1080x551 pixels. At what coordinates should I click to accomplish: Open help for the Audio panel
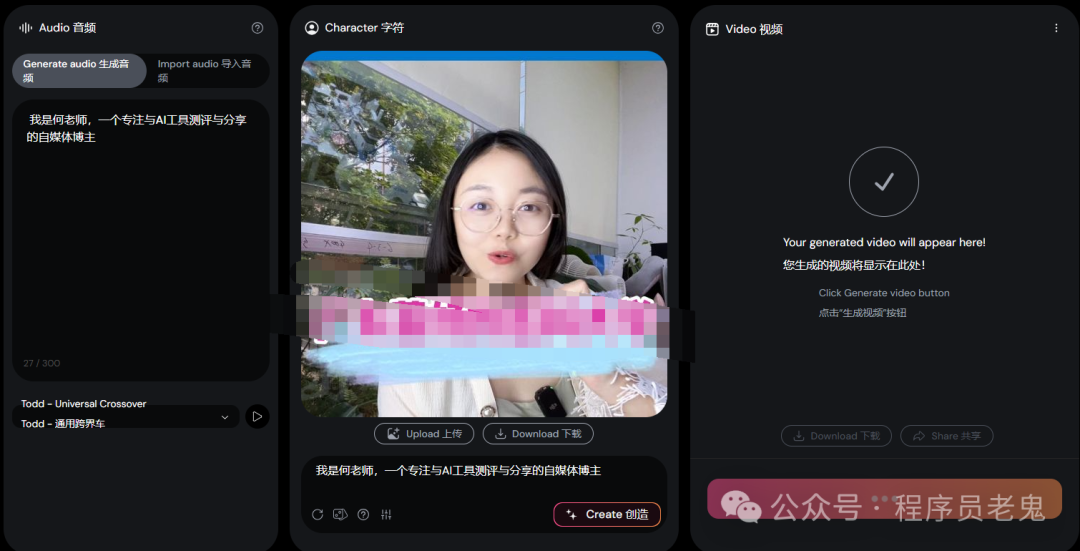258,28
